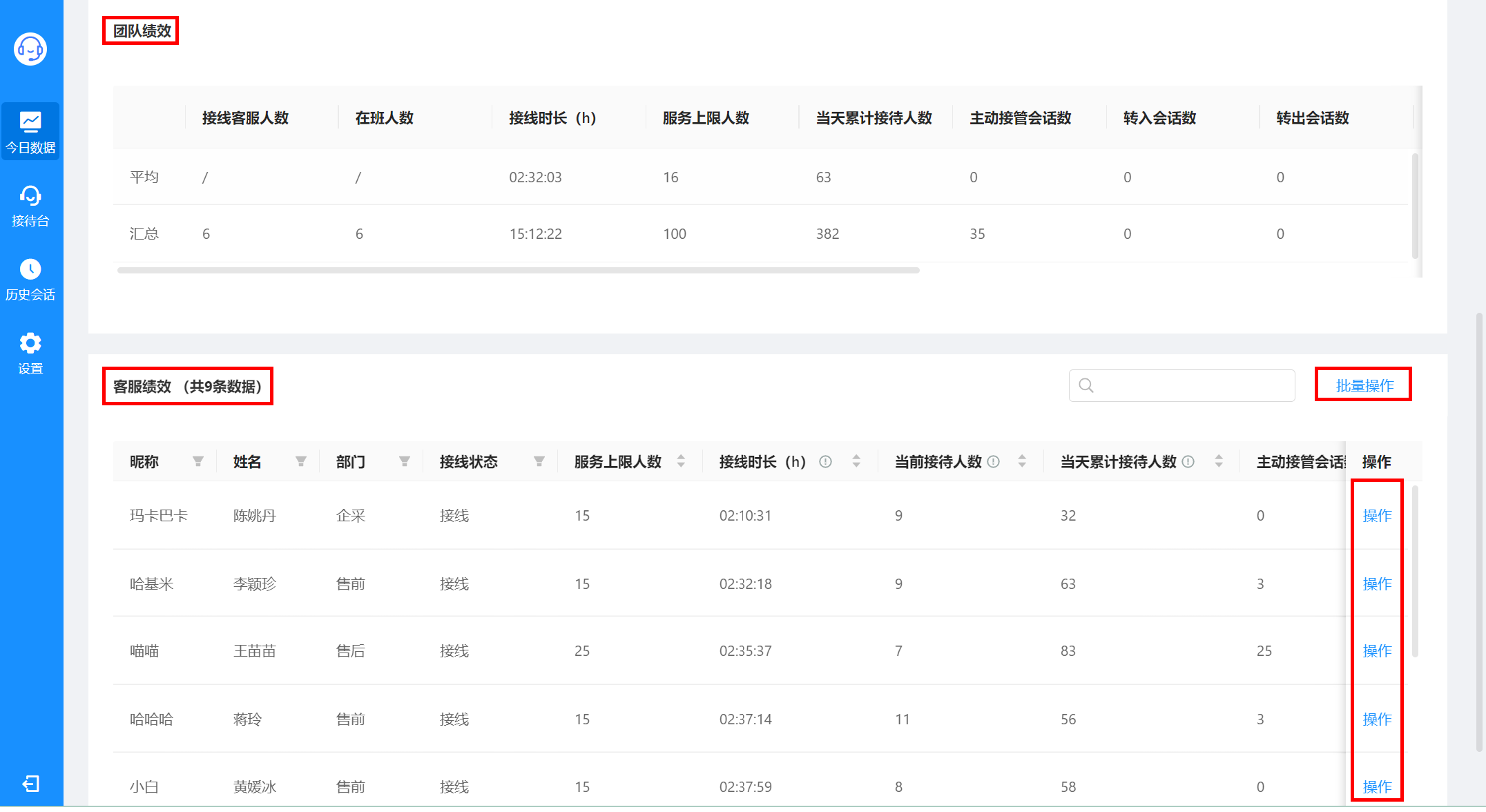Viewport: 1486px width, 812px height.
Task: Click 操作 link for 小白 row
Action: (1377, 786)
